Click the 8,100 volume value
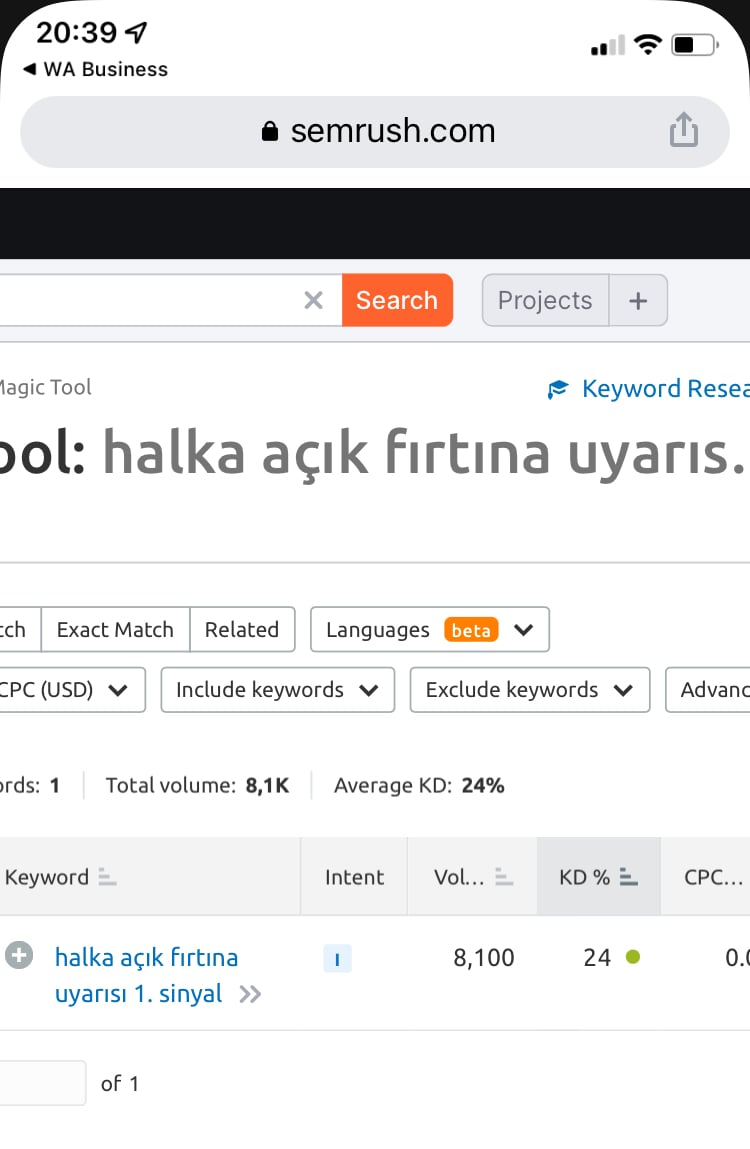This screenshot has height=1149, width=750. tap(483, 957)
